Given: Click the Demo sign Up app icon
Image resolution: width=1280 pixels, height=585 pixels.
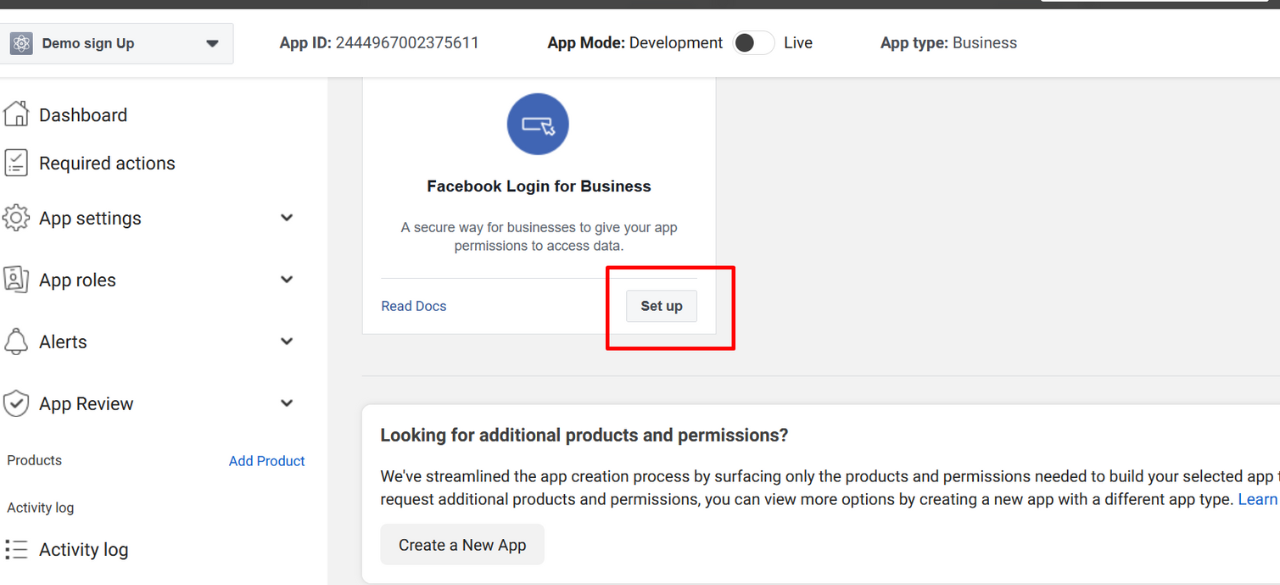Looking at the screenshot, I should click(x=21, y=43).
